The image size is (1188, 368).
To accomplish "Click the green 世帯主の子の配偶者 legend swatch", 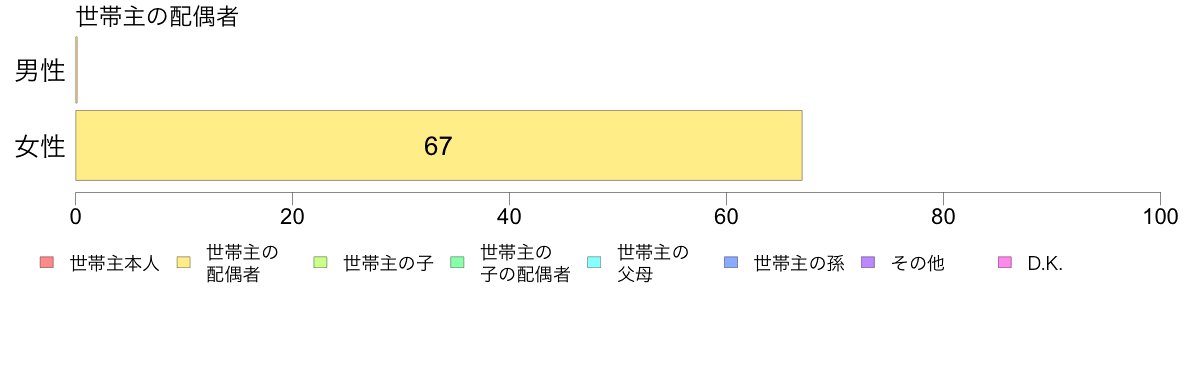I will coord(457,263).
